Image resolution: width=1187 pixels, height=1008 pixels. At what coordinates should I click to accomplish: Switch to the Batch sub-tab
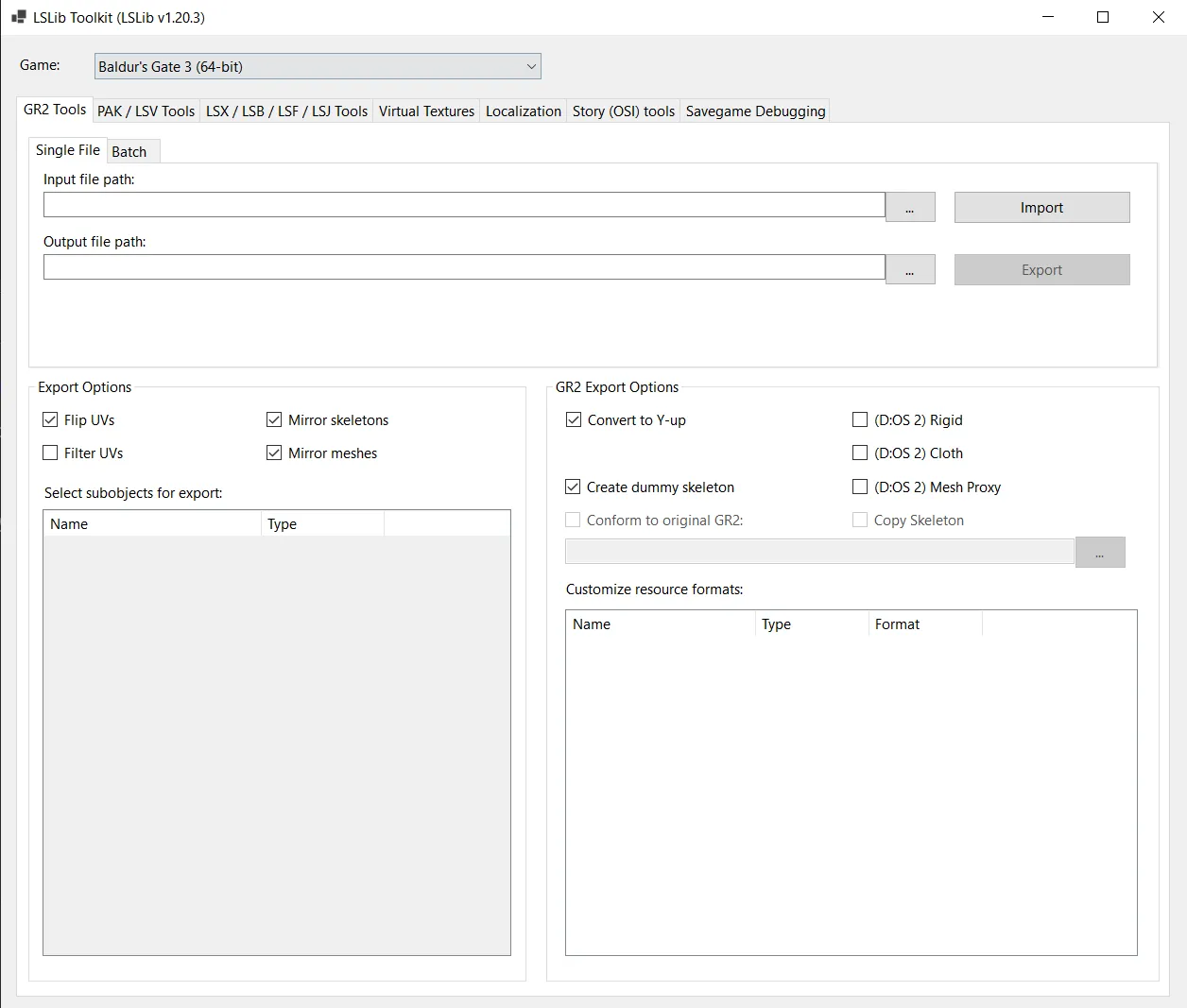point(129,152)
